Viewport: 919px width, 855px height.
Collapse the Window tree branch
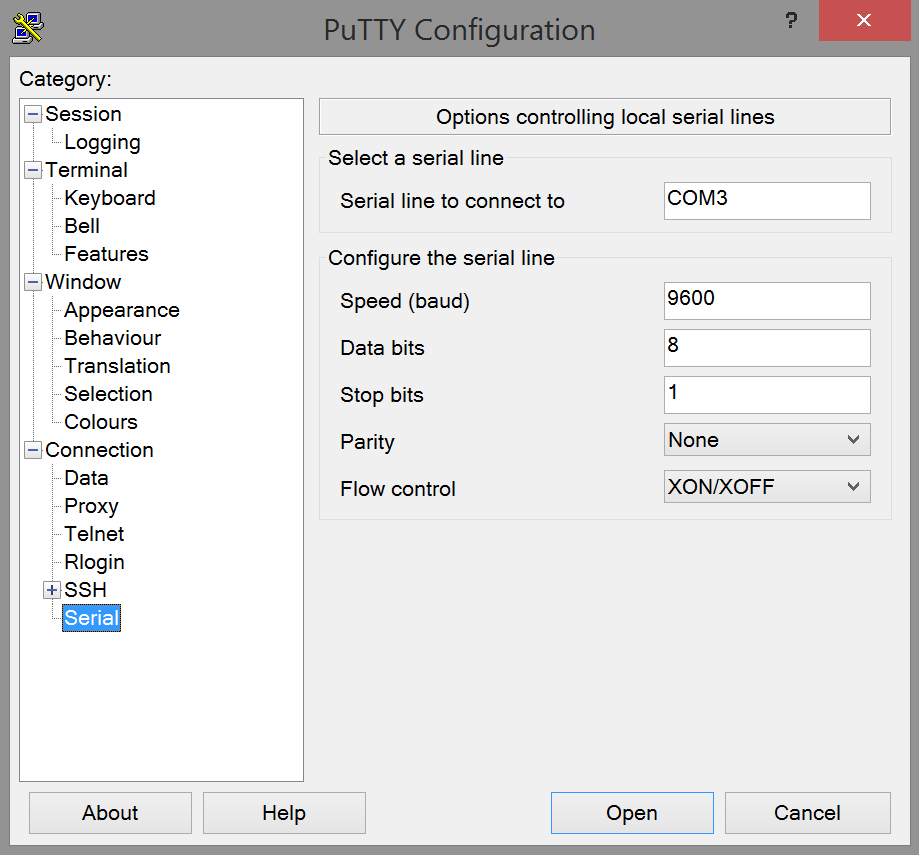[33, 282]
